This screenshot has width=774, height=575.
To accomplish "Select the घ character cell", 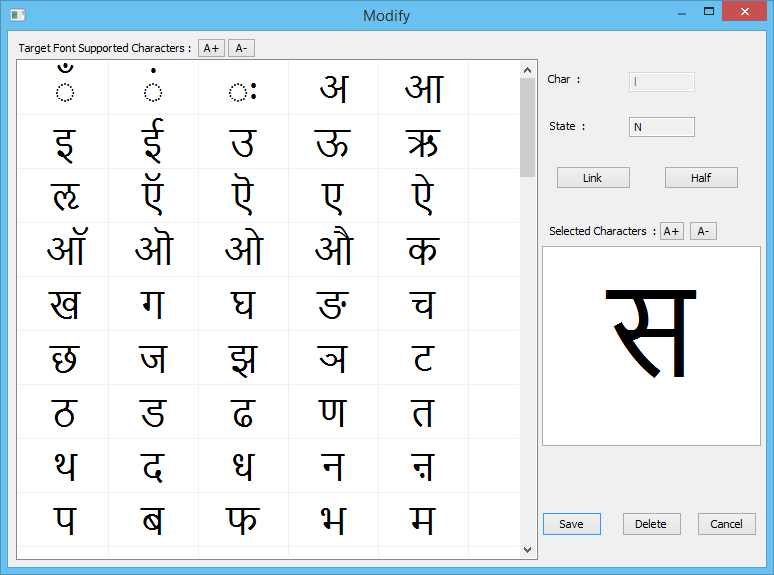I will pos(243,304).
